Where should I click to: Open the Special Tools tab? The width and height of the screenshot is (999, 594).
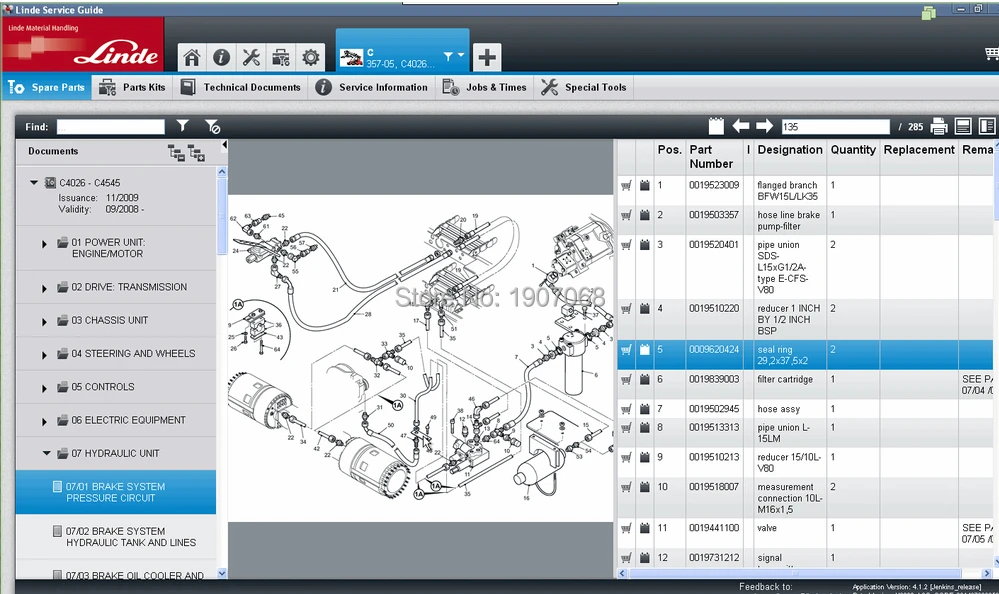[x=584, y=87]
